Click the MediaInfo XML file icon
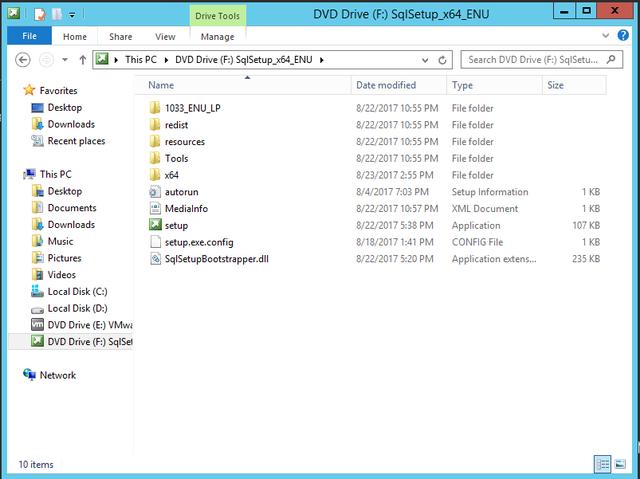The image size is (640, 479). tap(155, 208)
